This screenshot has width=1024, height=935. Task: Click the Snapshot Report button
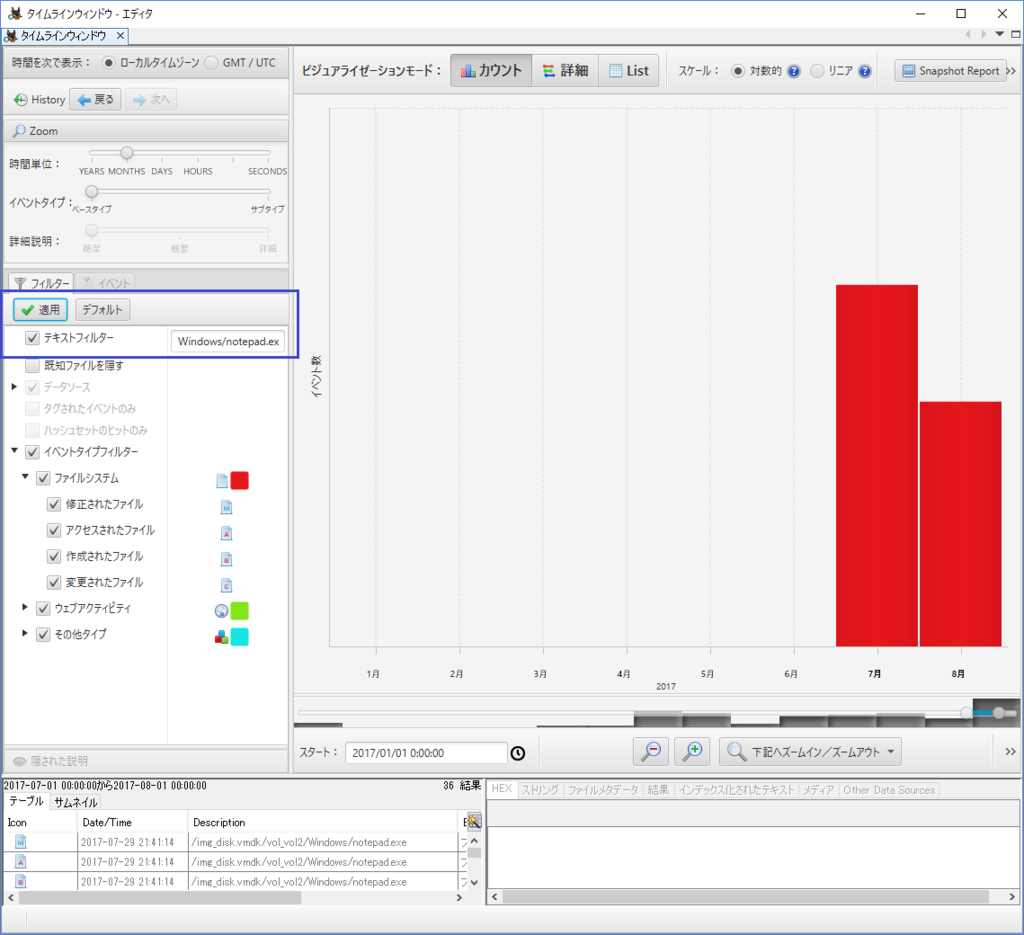click(x=950, y=71)
